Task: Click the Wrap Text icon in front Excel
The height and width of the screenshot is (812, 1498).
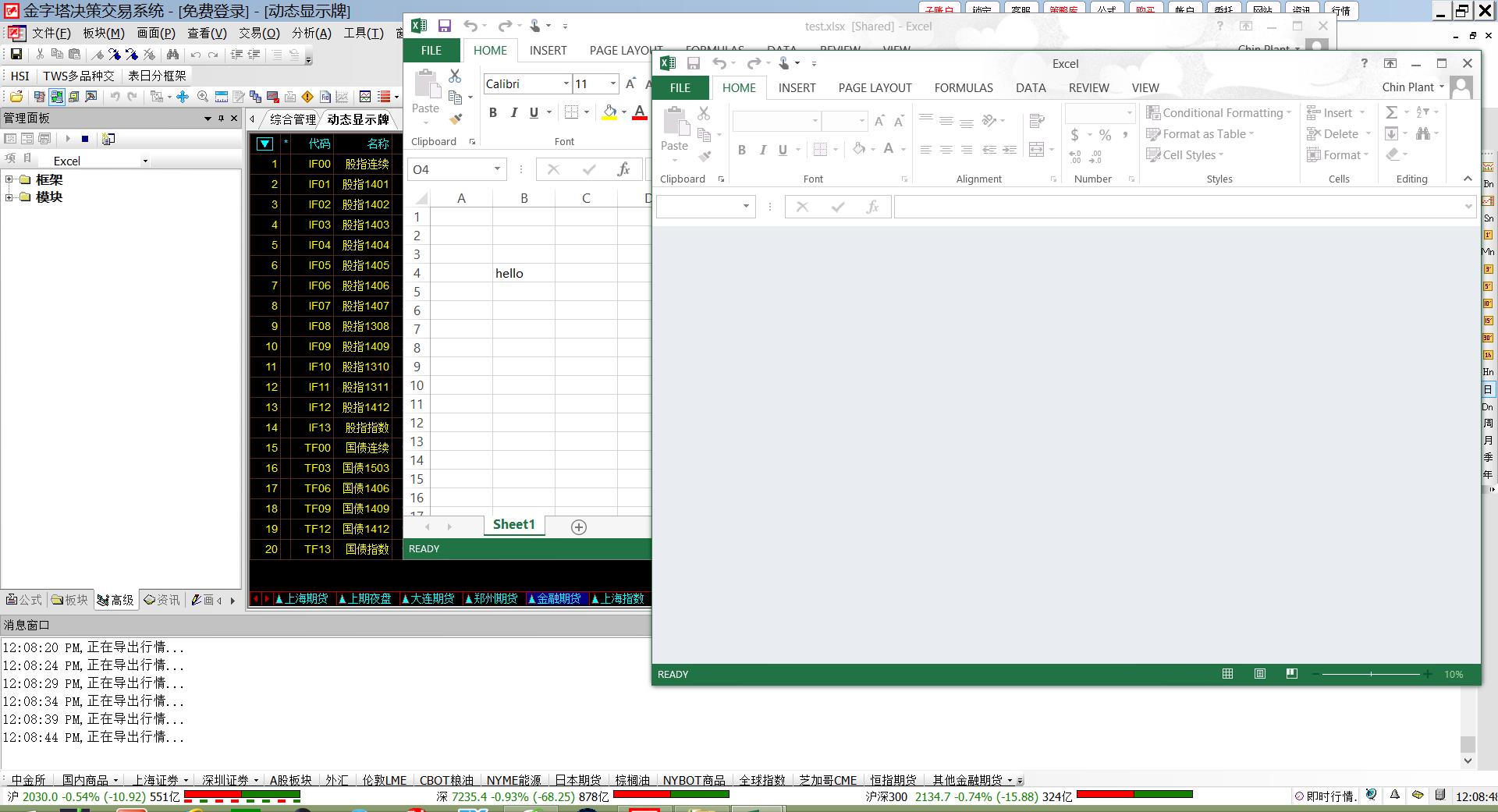Action: tap(1037, 120)
